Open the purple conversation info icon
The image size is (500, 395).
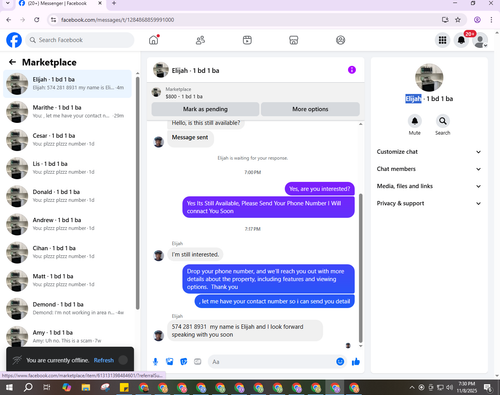coord(352,70)
